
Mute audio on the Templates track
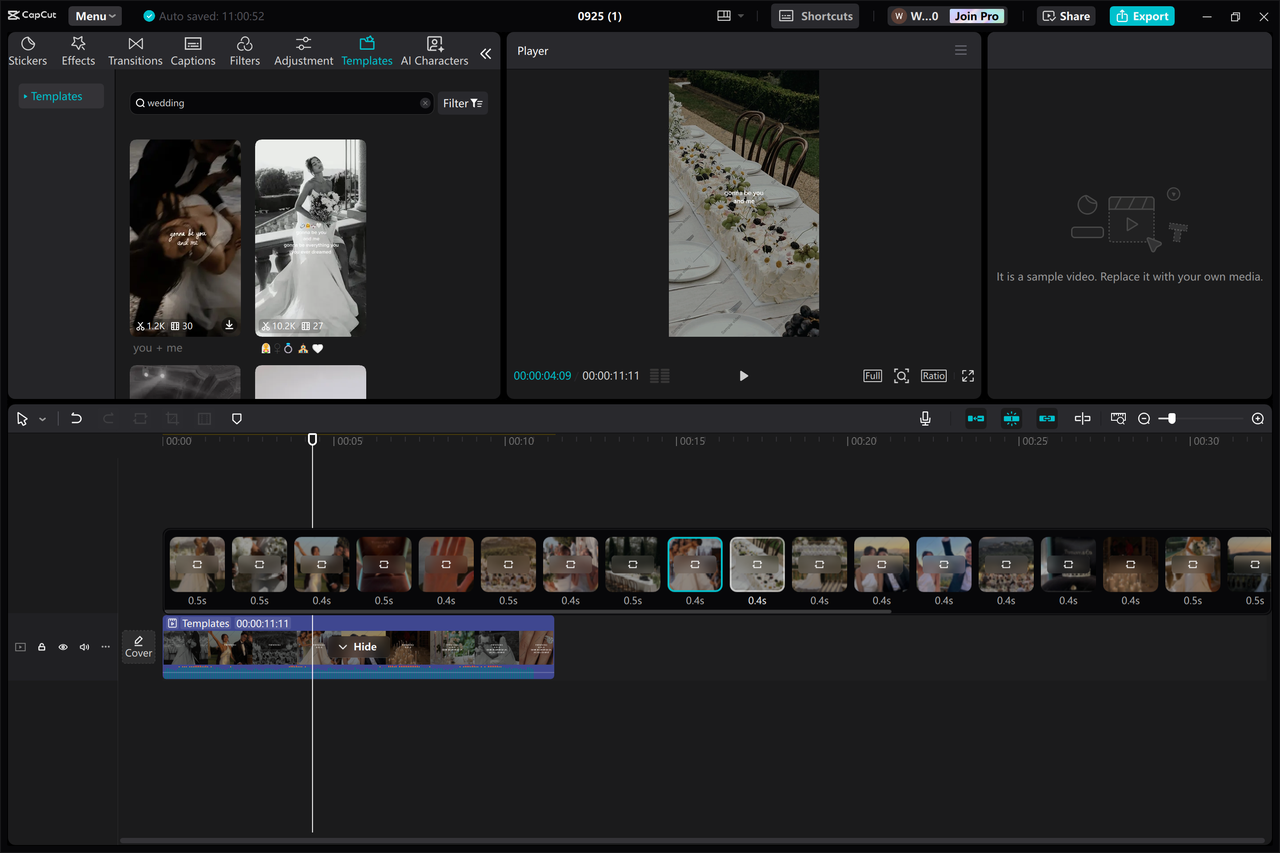84,647
